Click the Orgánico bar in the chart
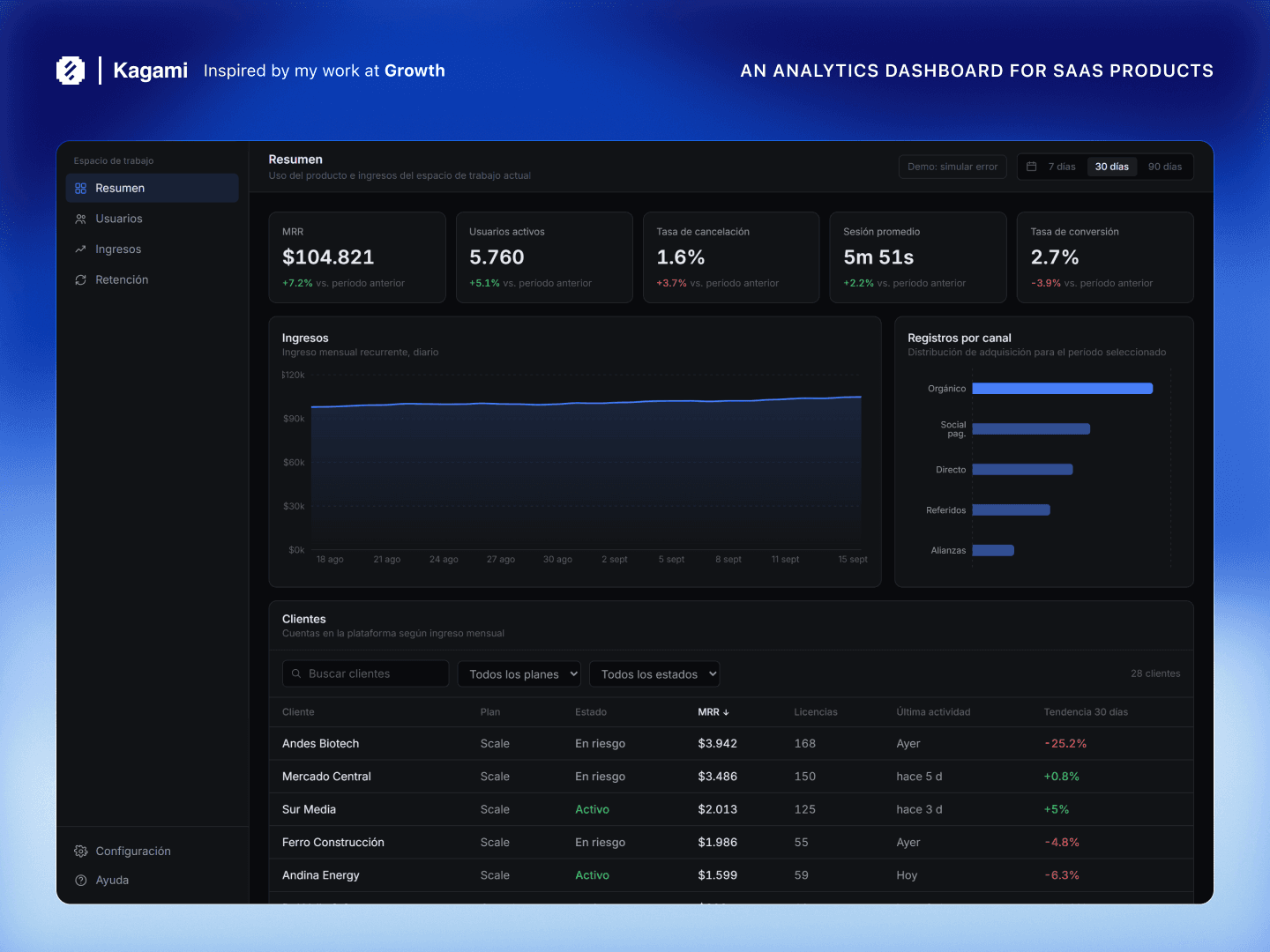Viewport: 1270px width, 952px height. point(1062,389)
